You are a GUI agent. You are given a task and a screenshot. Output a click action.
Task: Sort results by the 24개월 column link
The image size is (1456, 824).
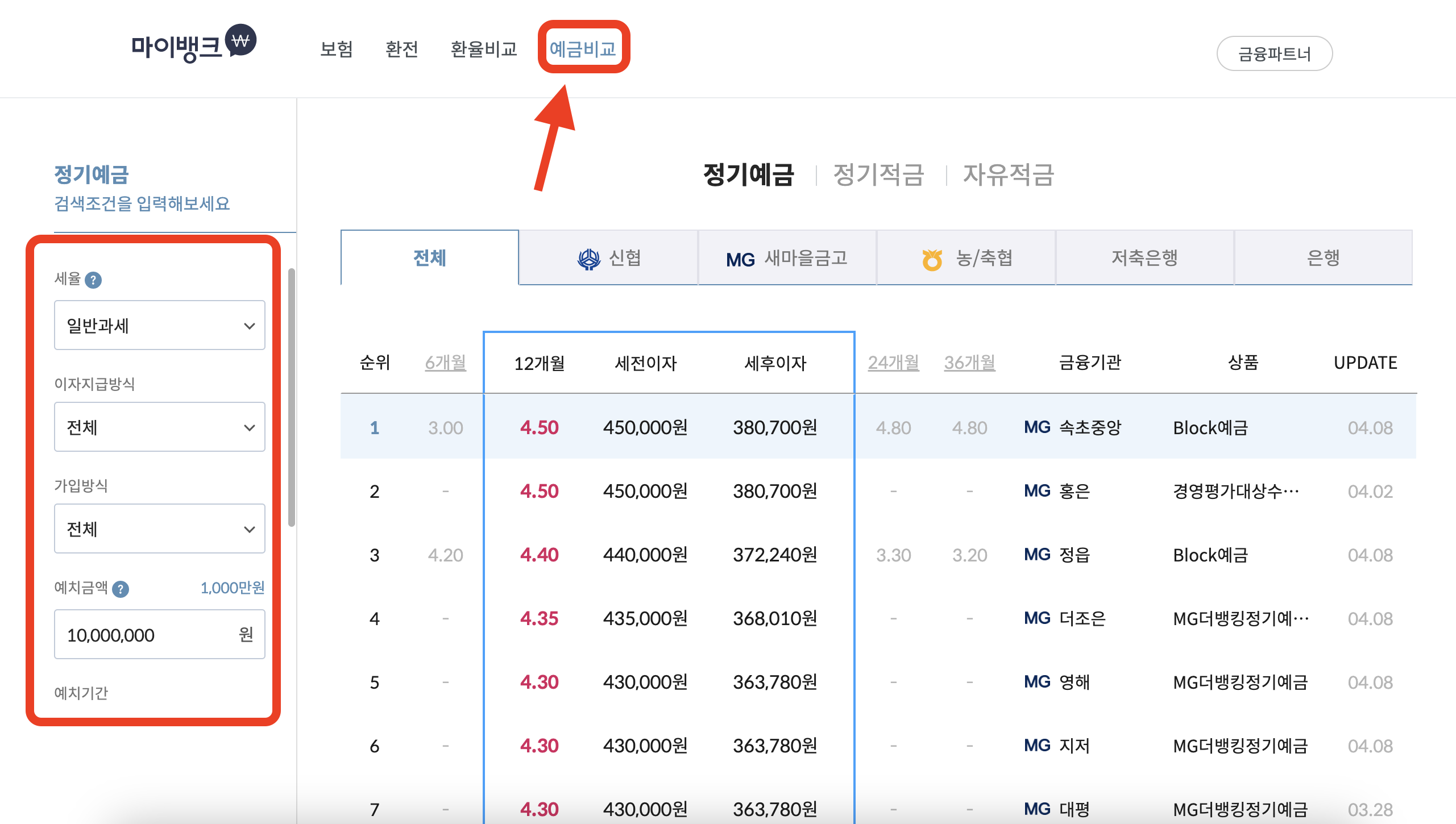click(x=893, y=363)
